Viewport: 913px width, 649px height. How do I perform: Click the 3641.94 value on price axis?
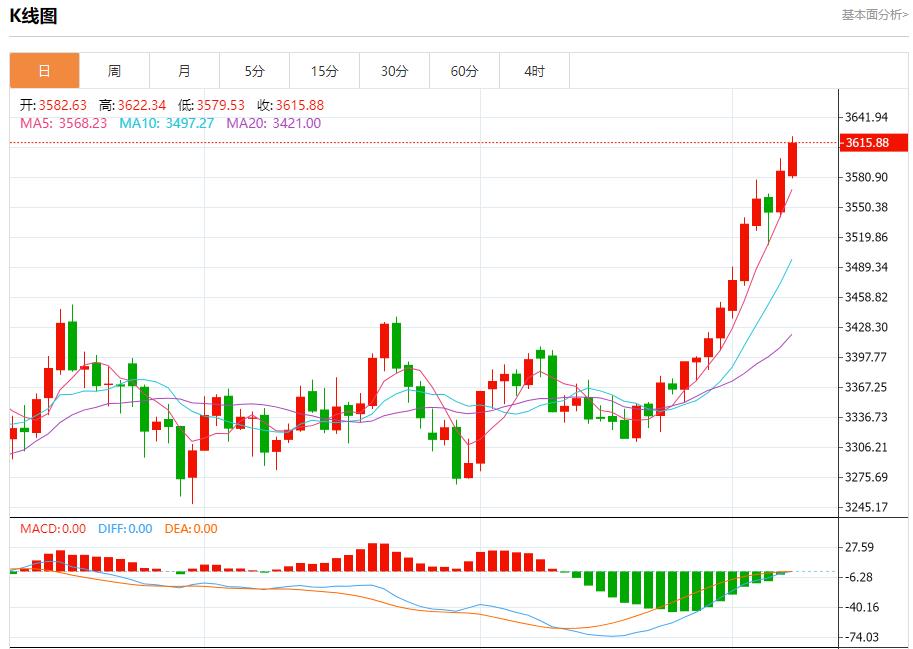coord(866,118)
